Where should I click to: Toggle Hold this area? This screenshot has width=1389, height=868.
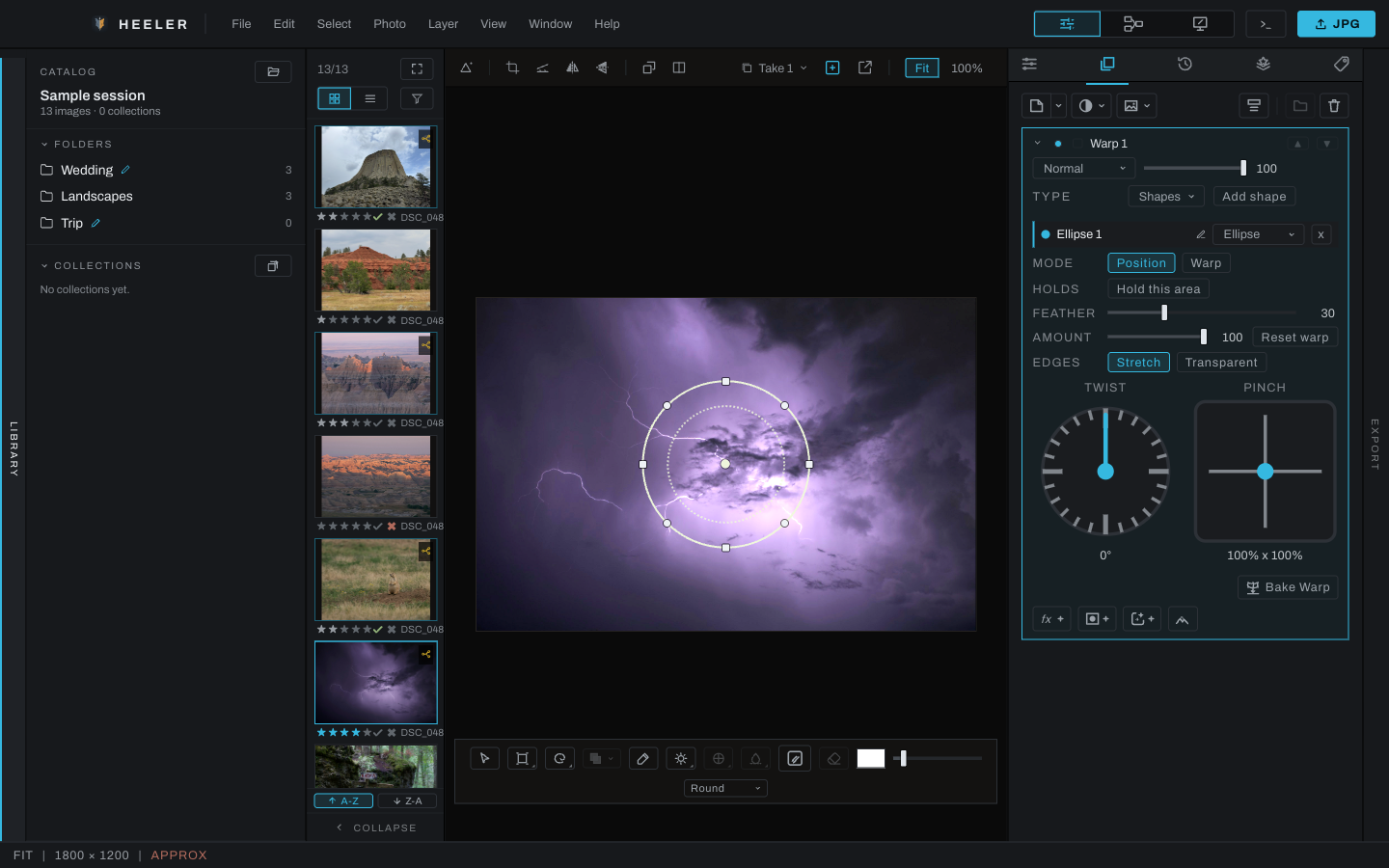tap(1158, 289)
